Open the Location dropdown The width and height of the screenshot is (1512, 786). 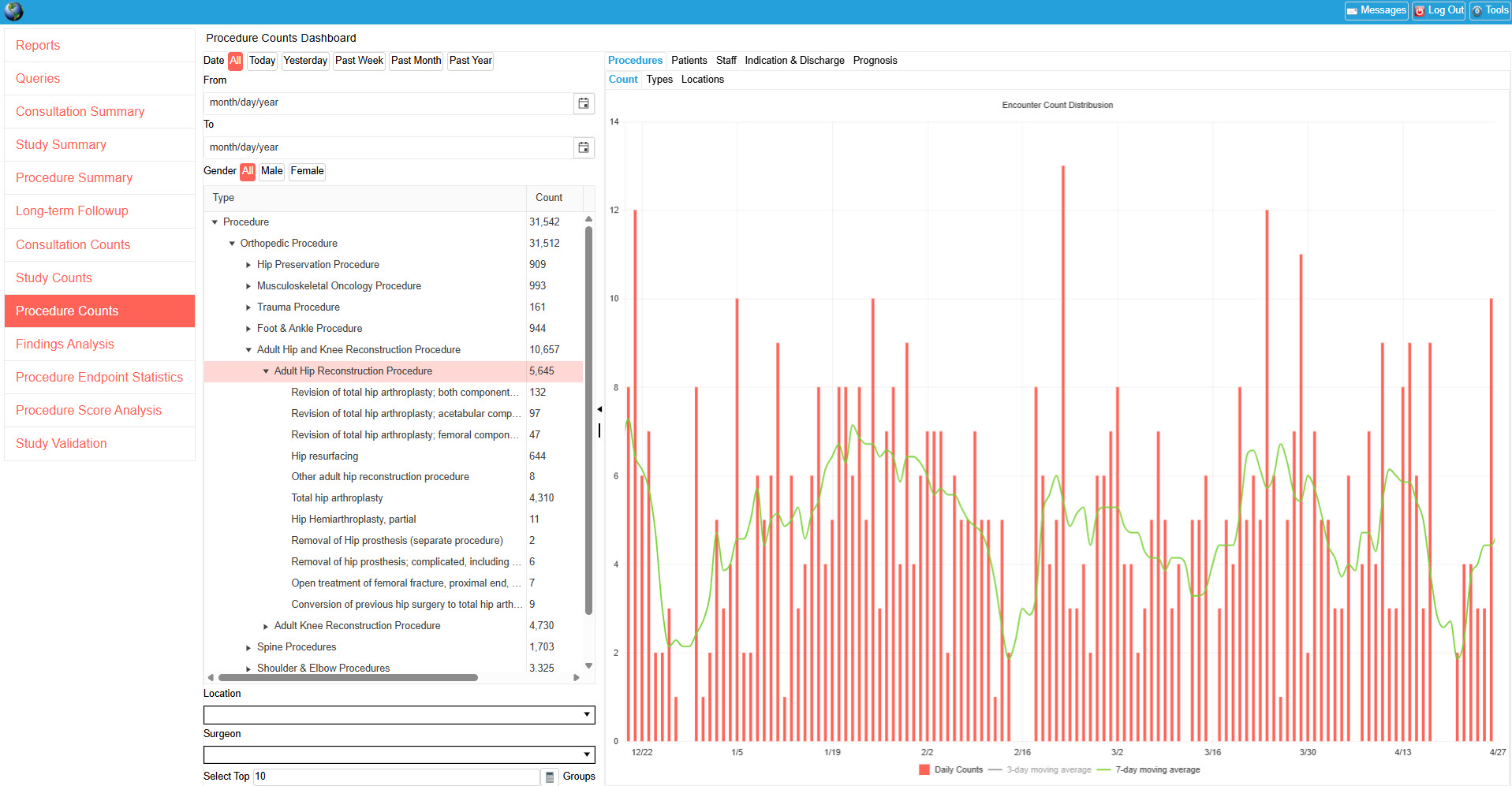[399, 715]
